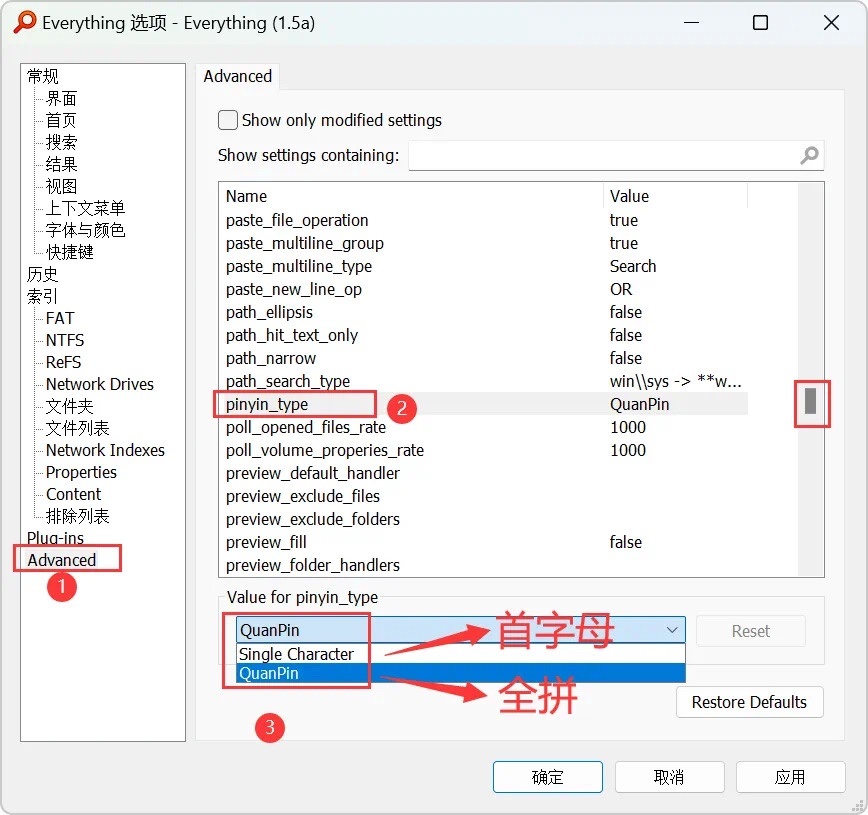Click the Name column header
Screen dimensions: 868x815
click(x=411, y=196)
